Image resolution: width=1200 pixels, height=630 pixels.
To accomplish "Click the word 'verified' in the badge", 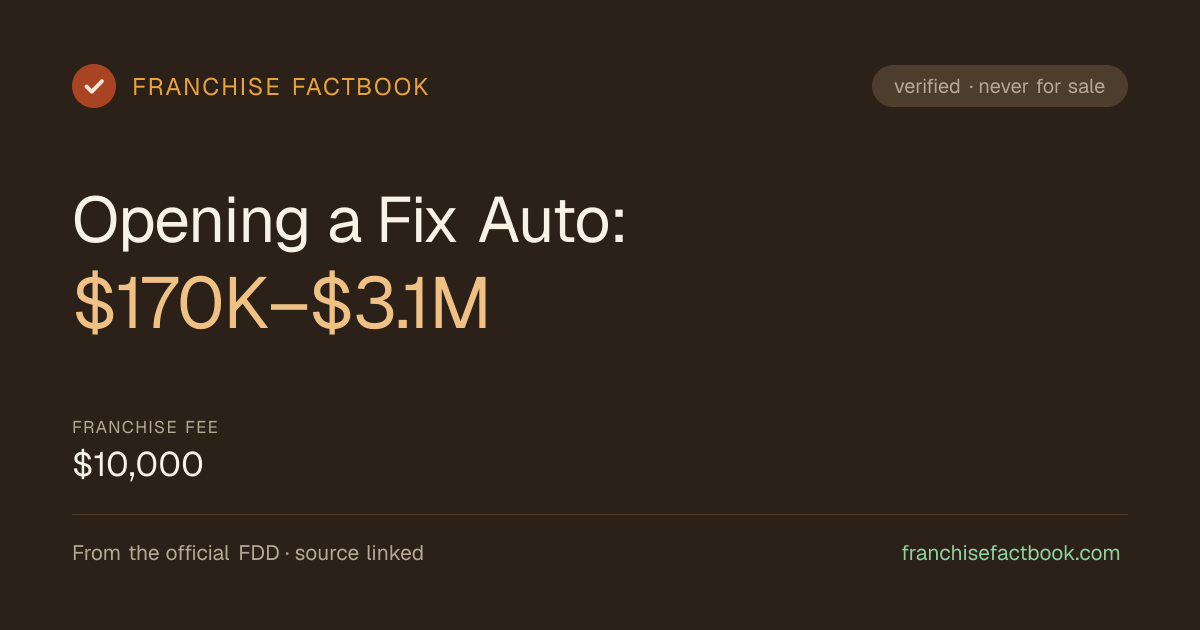I will click(x=927, y=87).
